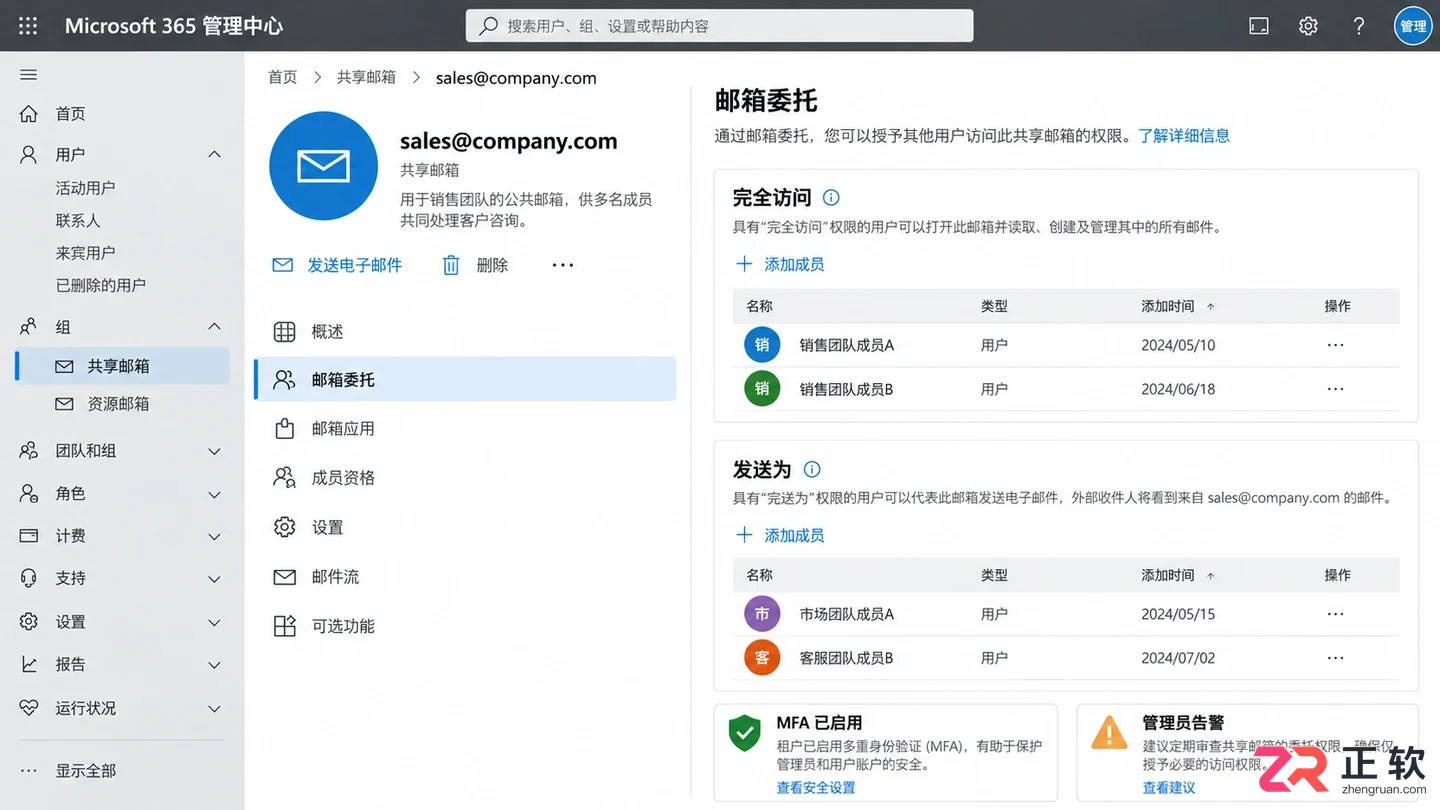This screenshot has width=1440, height=810.
Task: Click the 2024/07/02 date cell
Action: coord(1178,658)
